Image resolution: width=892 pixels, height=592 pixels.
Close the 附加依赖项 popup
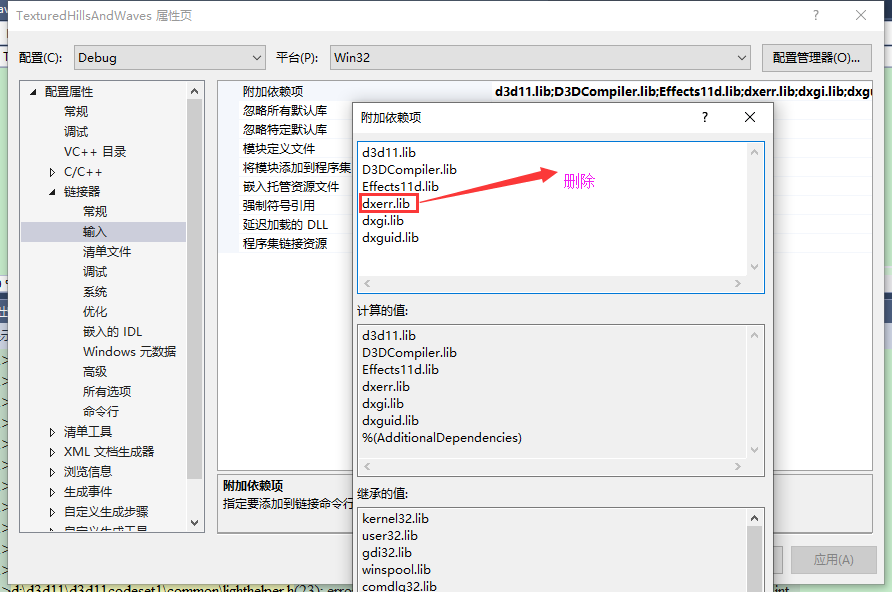pyautogui.click(x=750, y=117)
